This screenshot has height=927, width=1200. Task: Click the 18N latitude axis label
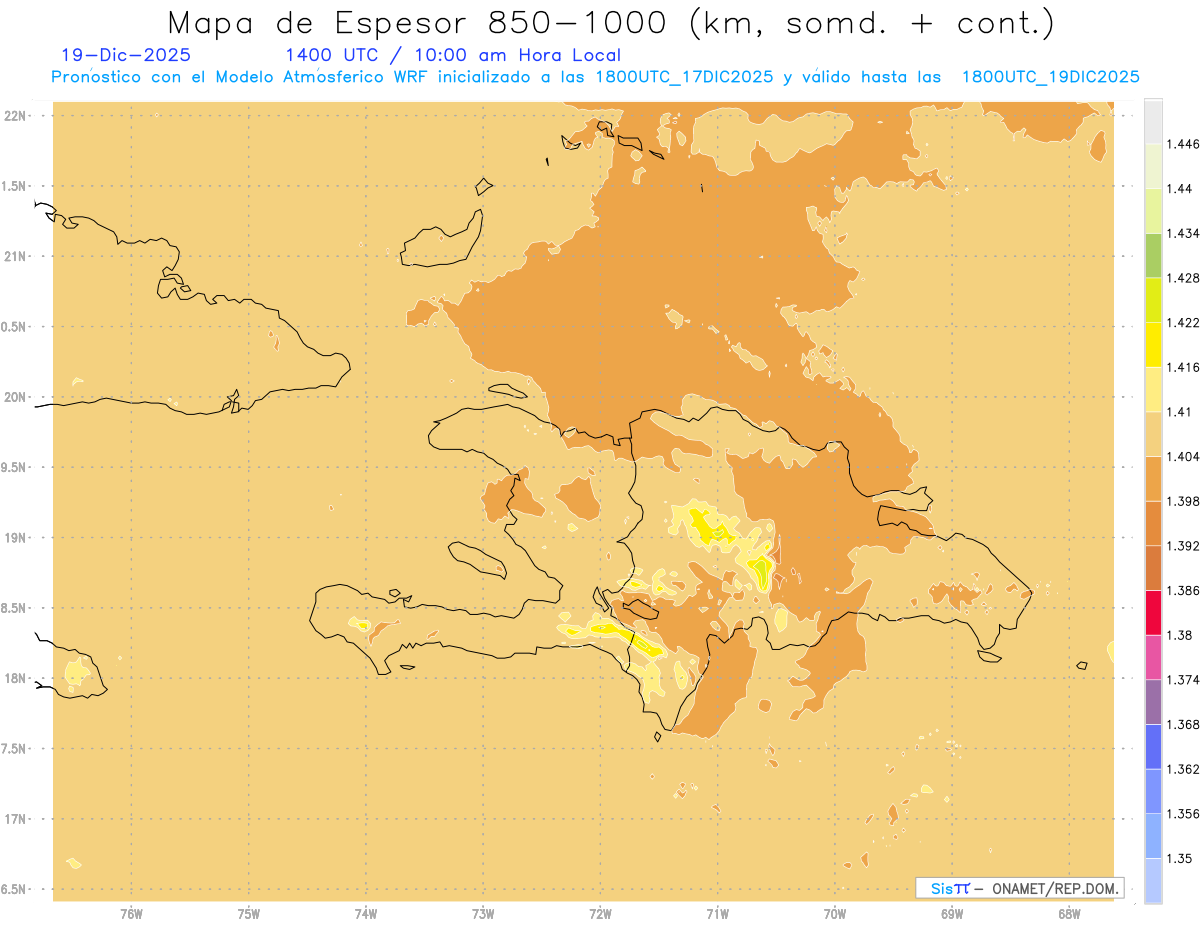[x=15, y=679]
